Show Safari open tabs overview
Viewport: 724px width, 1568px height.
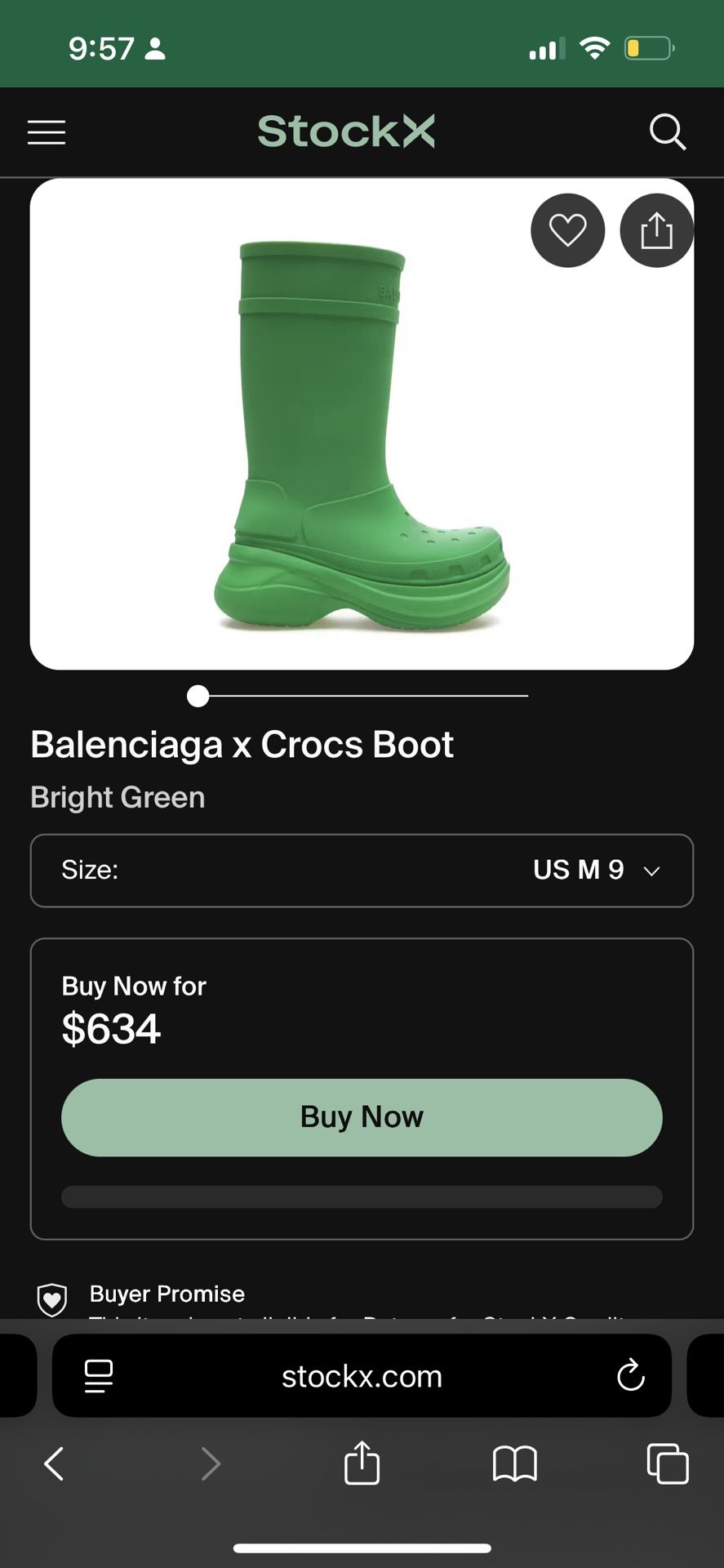[x=667, y=1463]
